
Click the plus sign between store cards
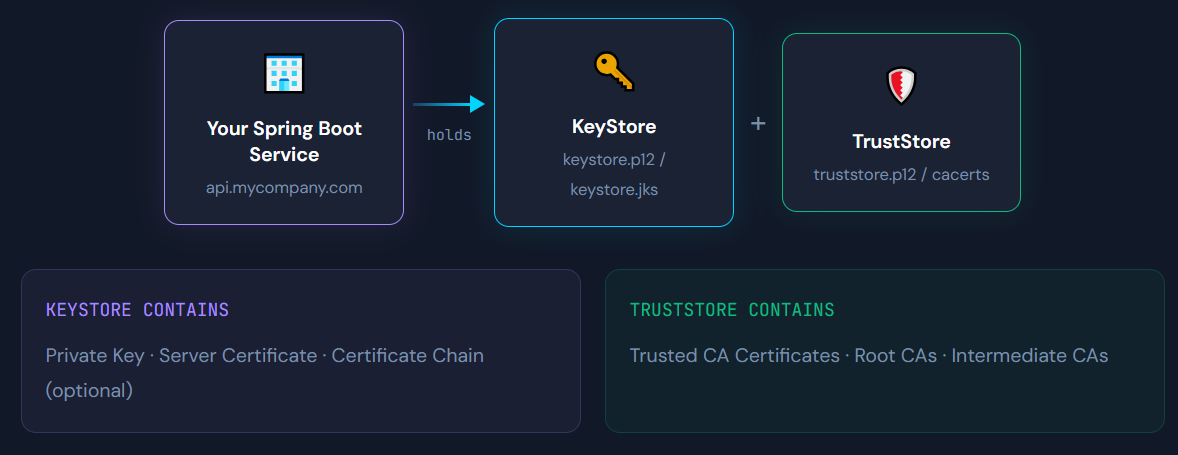758,124
